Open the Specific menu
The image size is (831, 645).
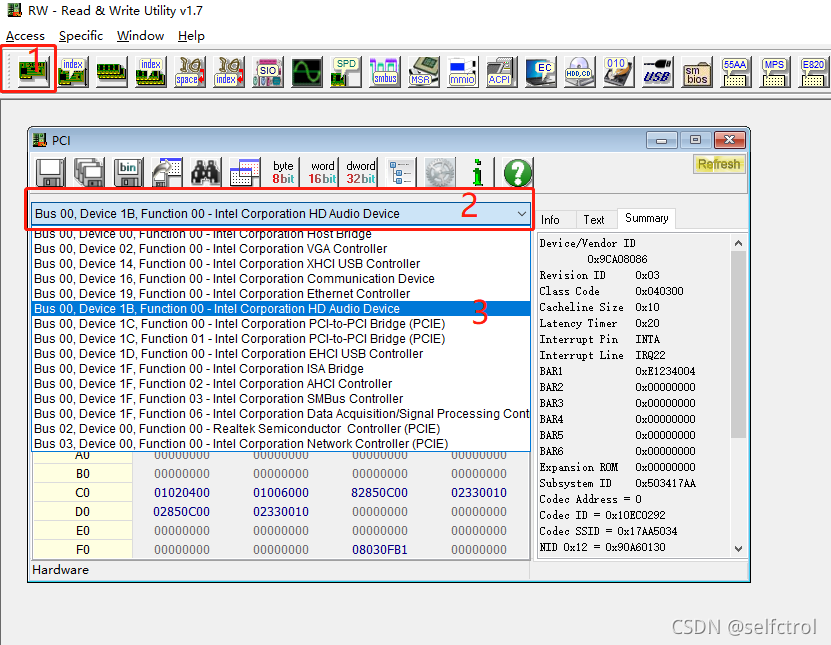(81, 36)
